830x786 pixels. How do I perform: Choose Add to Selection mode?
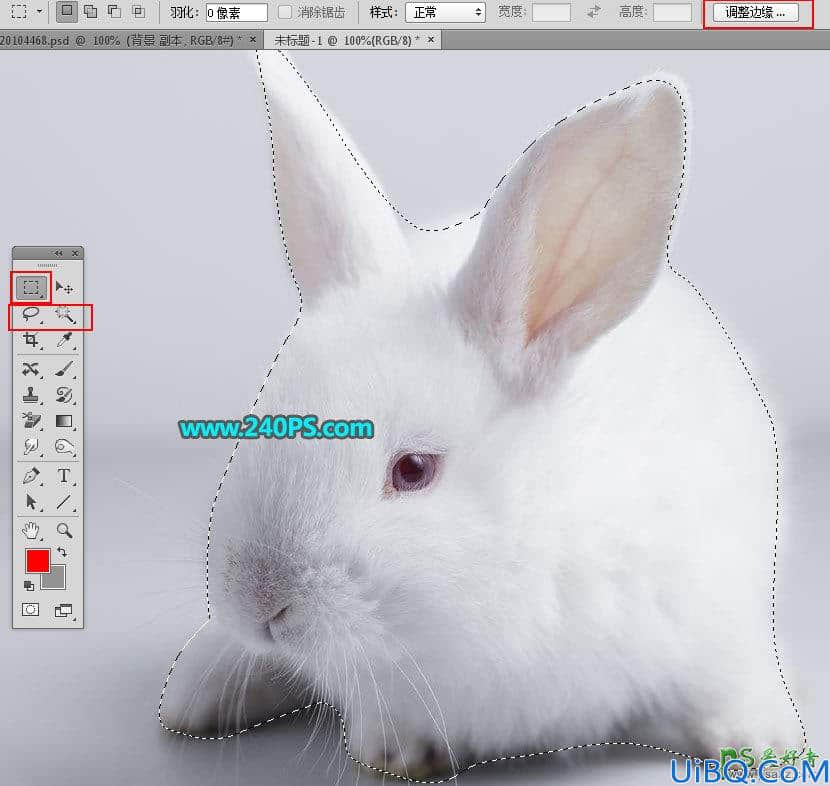pos(91,11)
